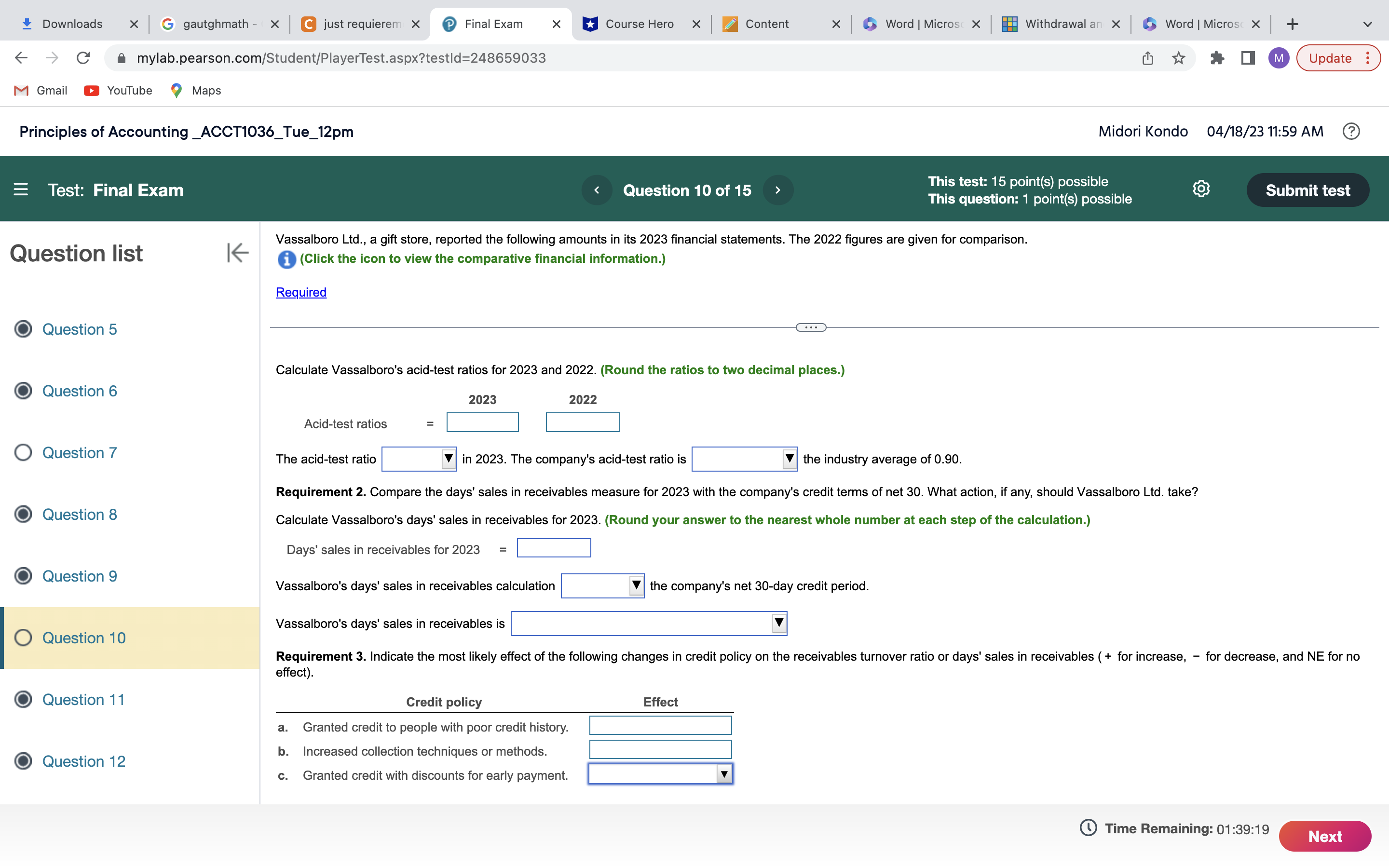
Task: Click the Submit test button
Action: tap(1307, 190)
